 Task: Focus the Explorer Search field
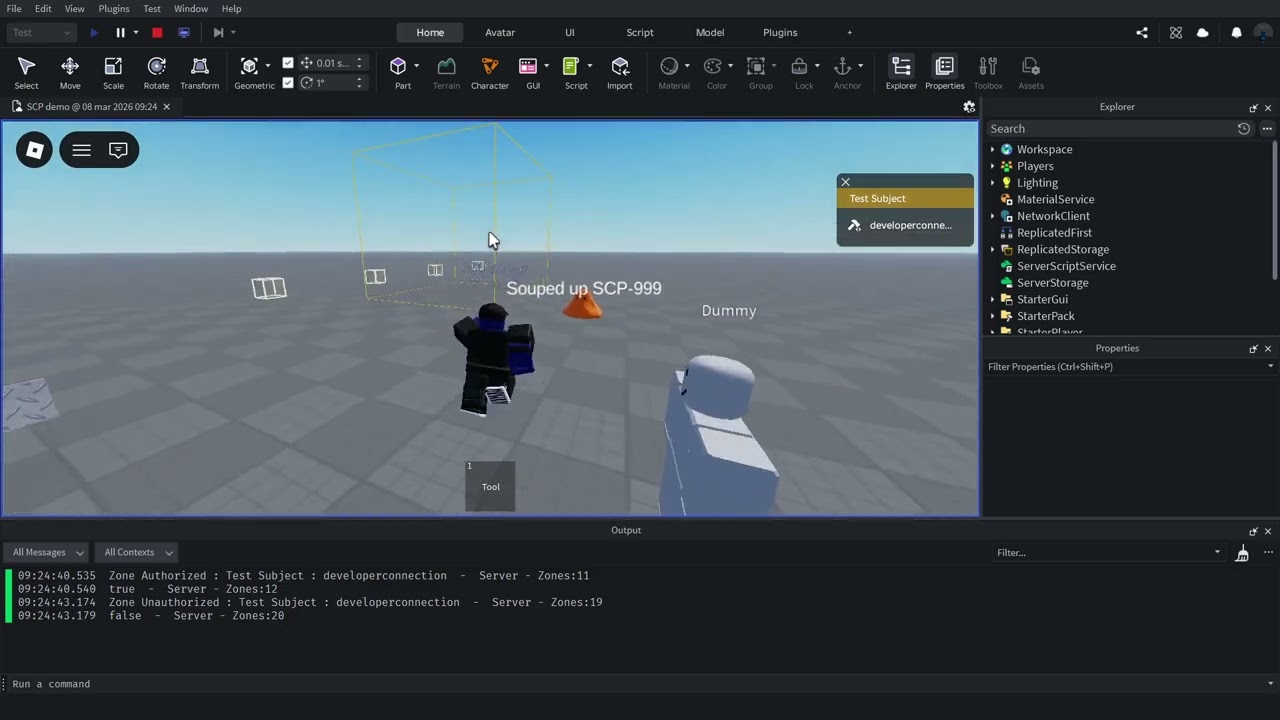(1110, 129)
